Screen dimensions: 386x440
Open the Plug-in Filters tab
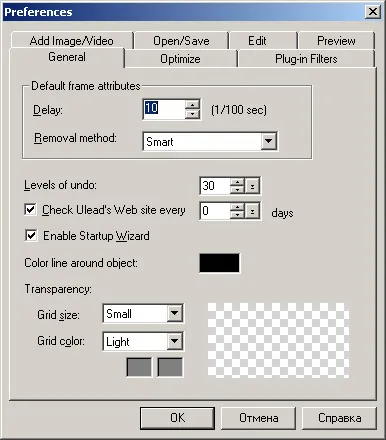coord(306,59)
